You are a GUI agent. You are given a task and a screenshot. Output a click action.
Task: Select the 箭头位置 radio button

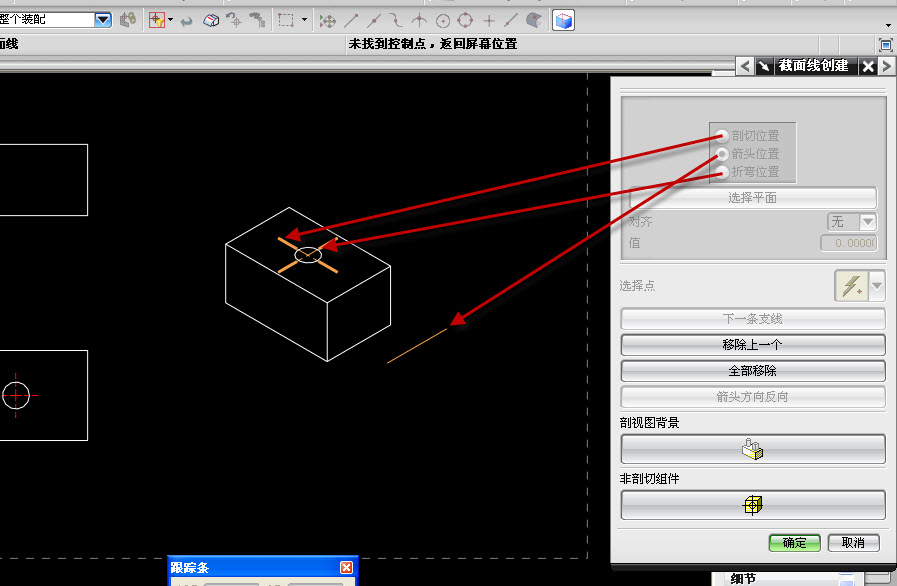click(721, 153)
